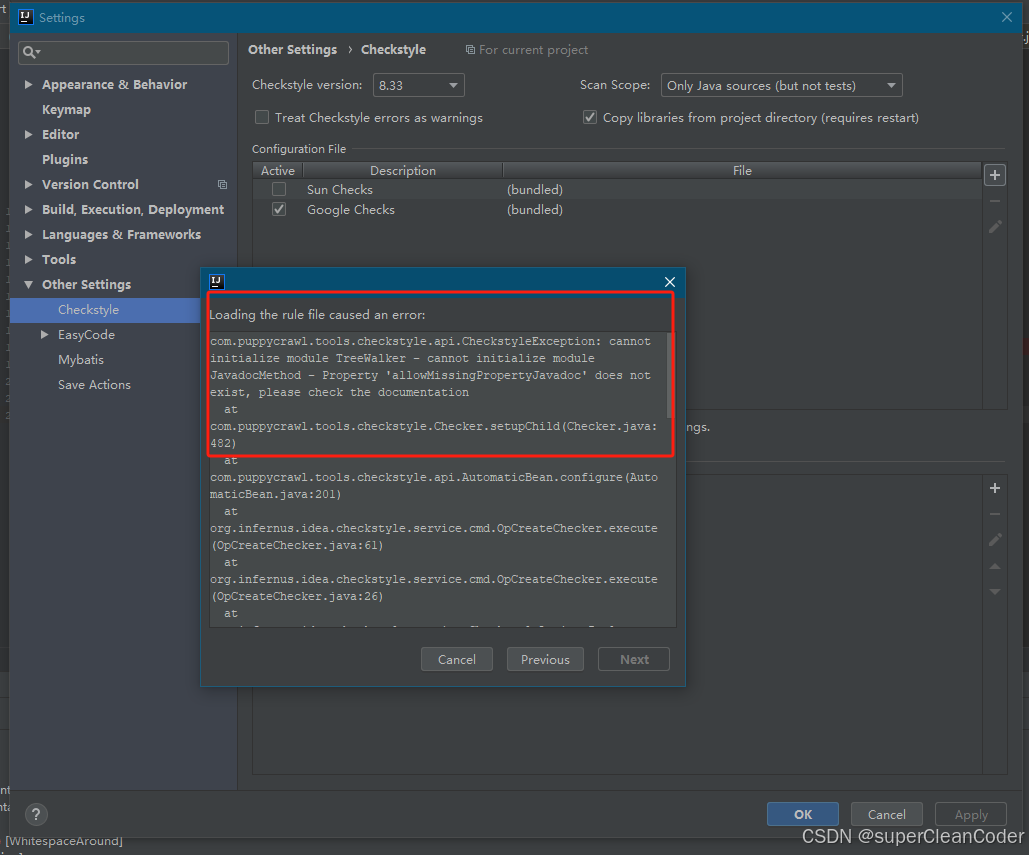Screen dimensions: 1029x855
Task: Expand Version Control settings node
Action: point(28,184)
